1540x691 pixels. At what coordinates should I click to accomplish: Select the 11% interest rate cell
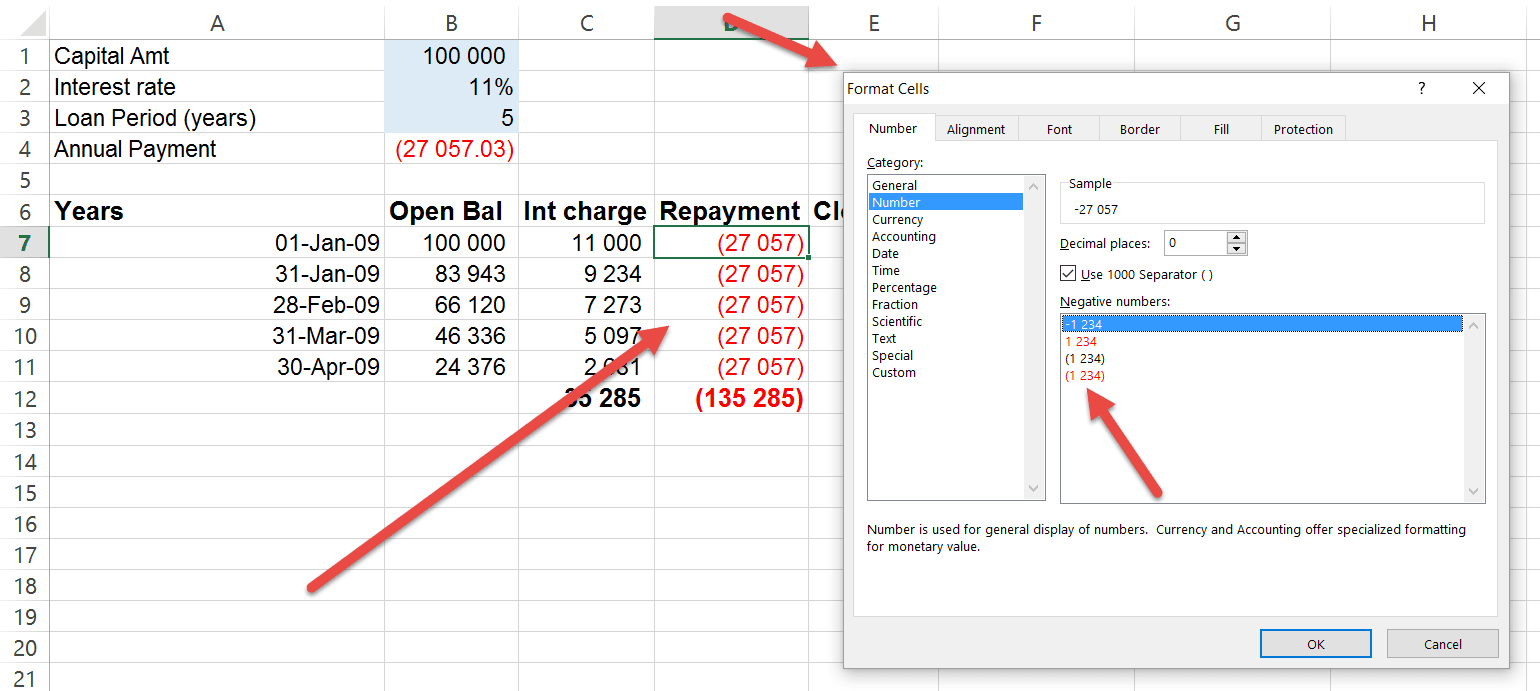451,87
